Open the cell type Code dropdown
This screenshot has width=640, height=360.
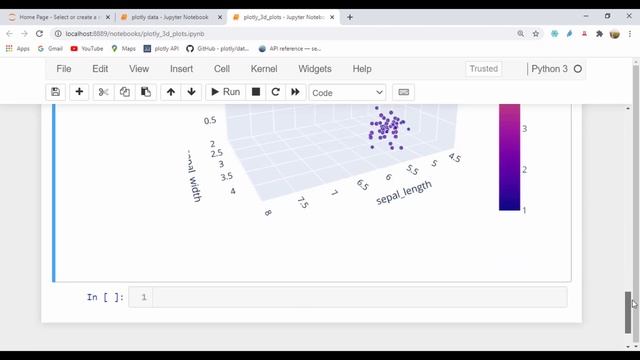coord(347,93)
